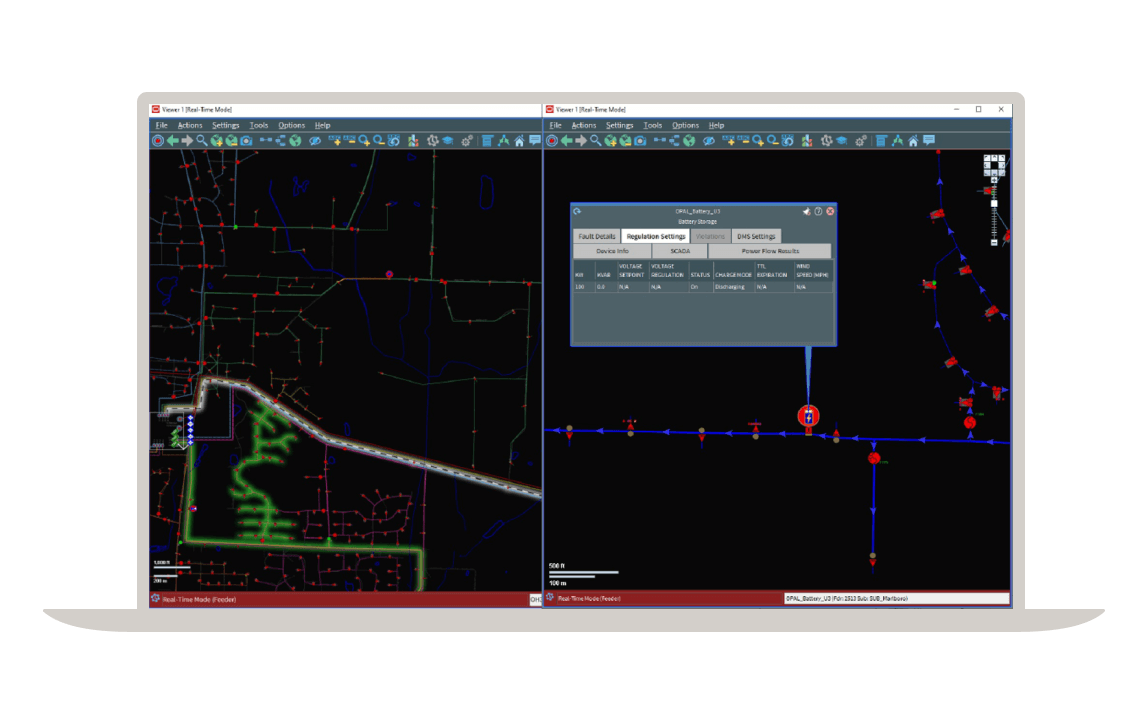Click label-minus icon in right viewer toolbar
Image resolution: width=1148 pixels, height=724 pixels.
(743, 141)
